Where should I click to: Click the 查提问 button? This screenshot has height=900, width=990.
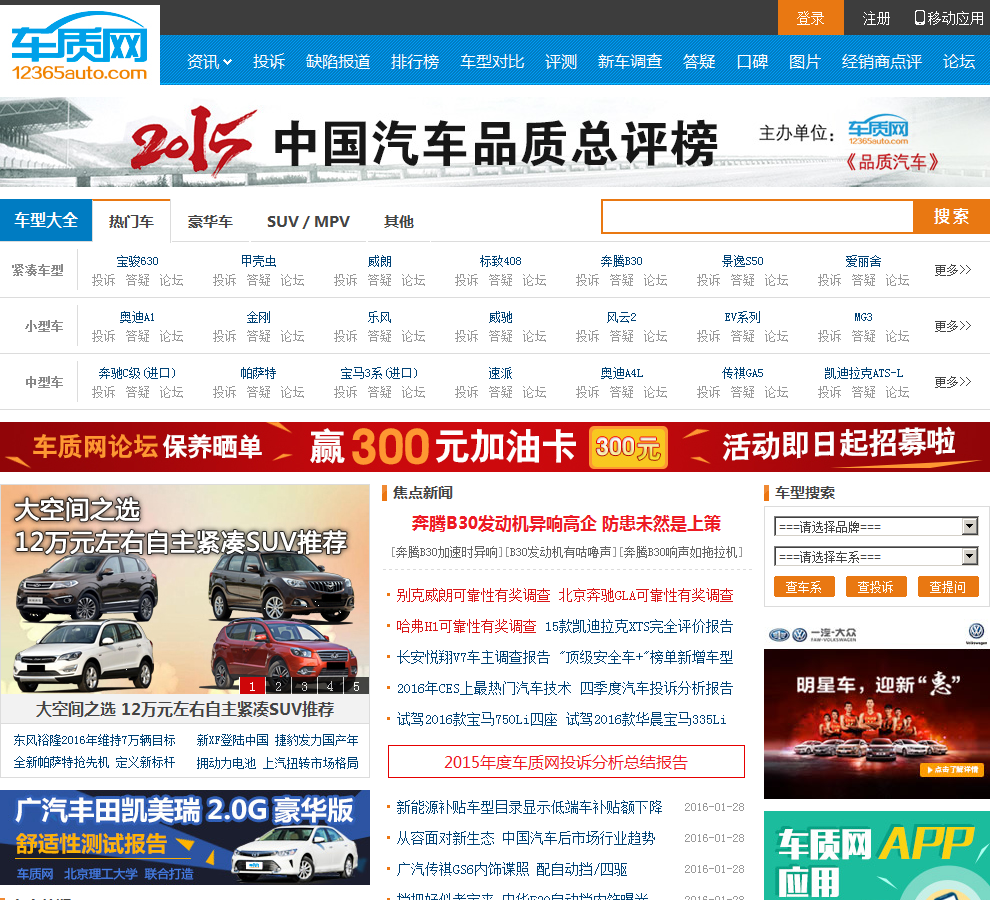[948, 587]
